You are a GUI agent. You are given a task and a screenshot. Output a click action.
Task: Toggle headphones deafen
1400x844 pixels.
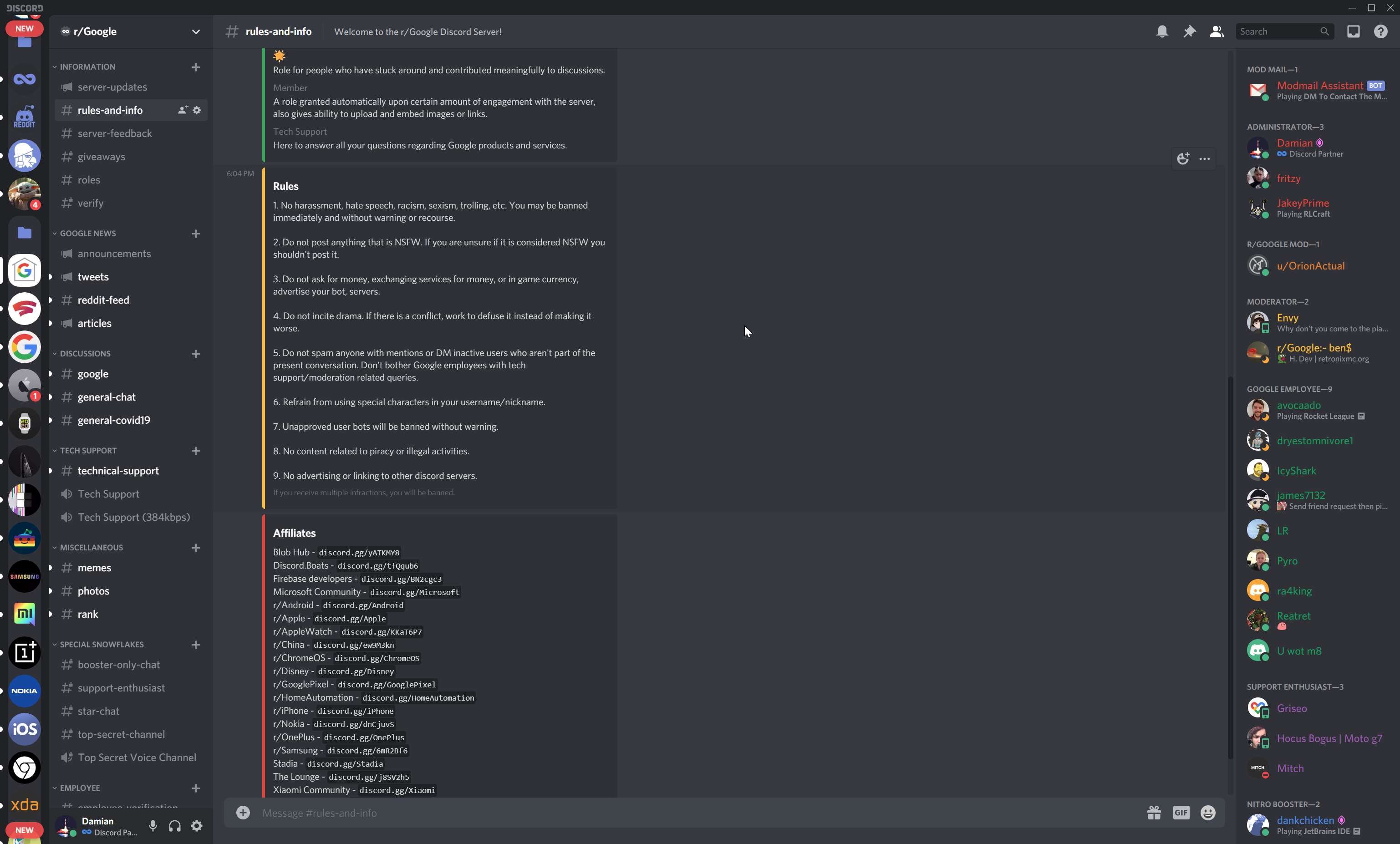(174, 826)
